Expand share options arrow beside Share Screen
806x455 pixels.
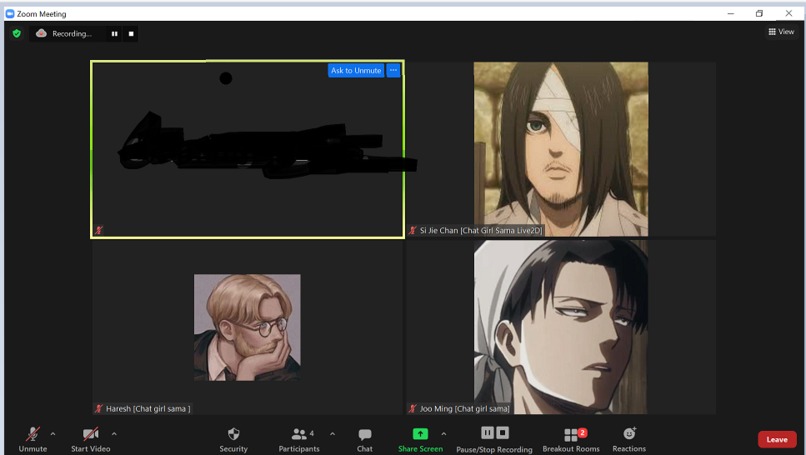pyautogui.click(x=444, y=434)
